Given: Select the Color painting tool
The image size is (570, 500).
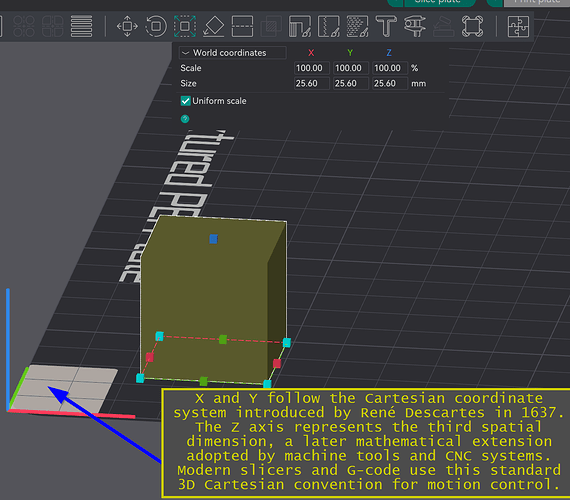Looking at the screenshot, I should coord(357,26).
